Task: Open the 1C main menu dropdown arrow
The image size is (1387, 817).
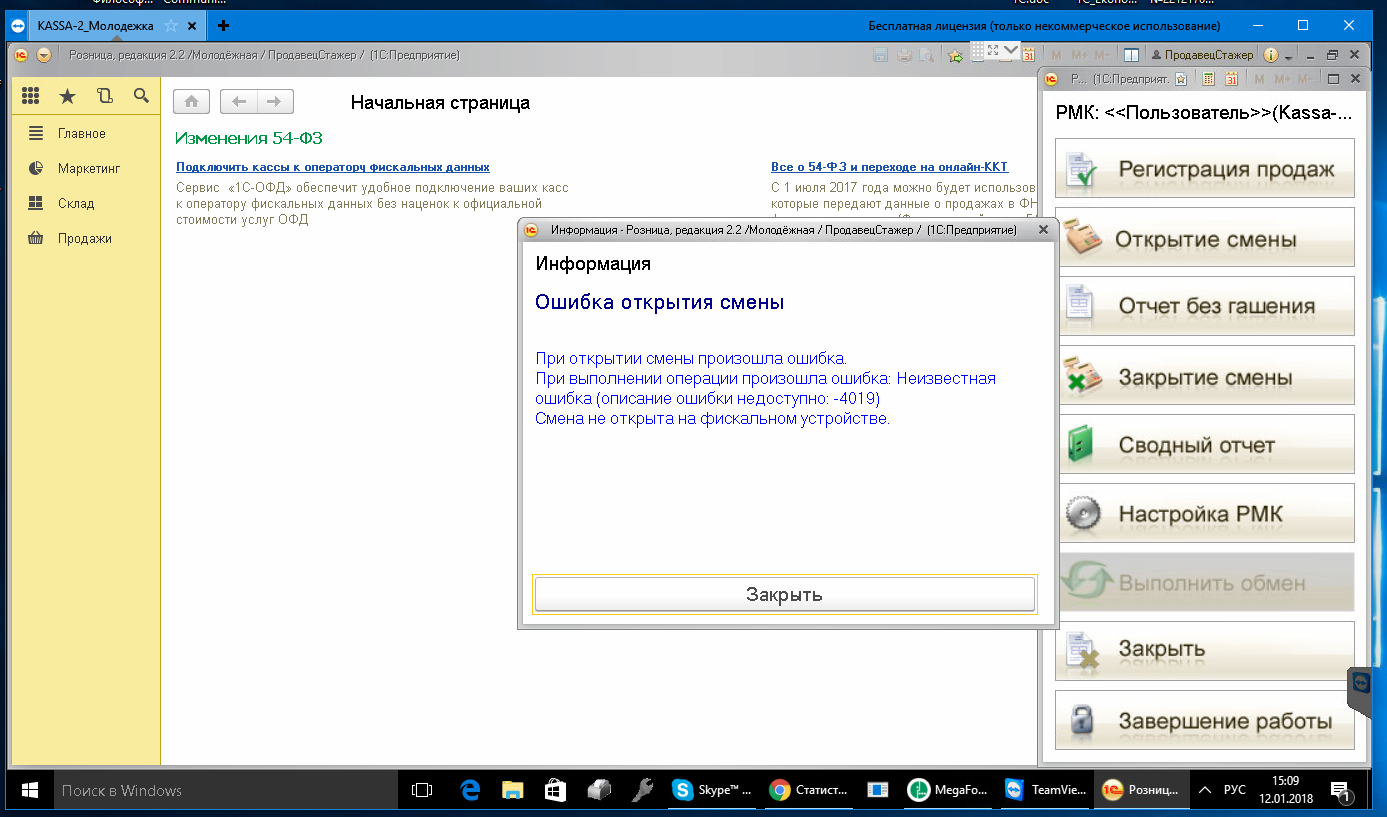Action: click(x=43, y=55)
